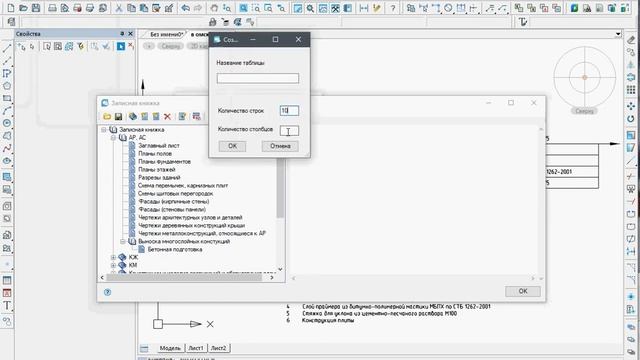640x360 pixels.
Task: Select the Line drawing tool
Action: pyautogui.click(x=7, y=48)
